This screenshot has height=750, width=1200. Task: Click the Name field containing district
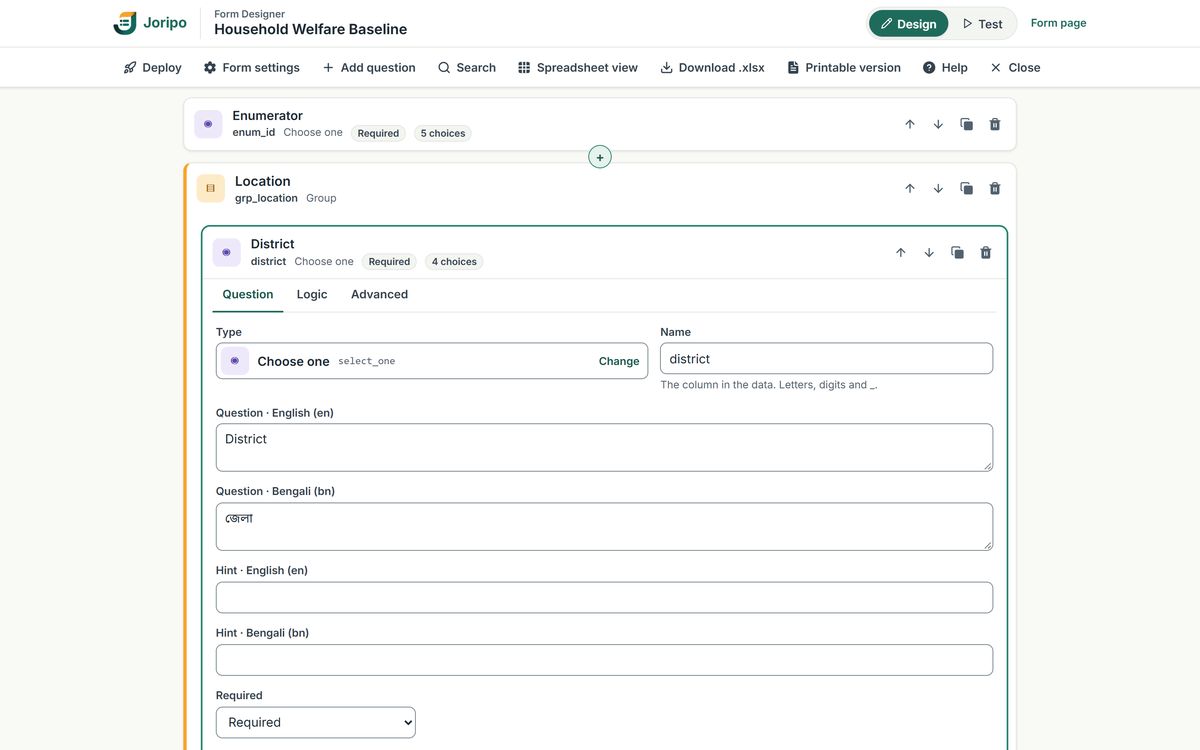click(827, 359)
